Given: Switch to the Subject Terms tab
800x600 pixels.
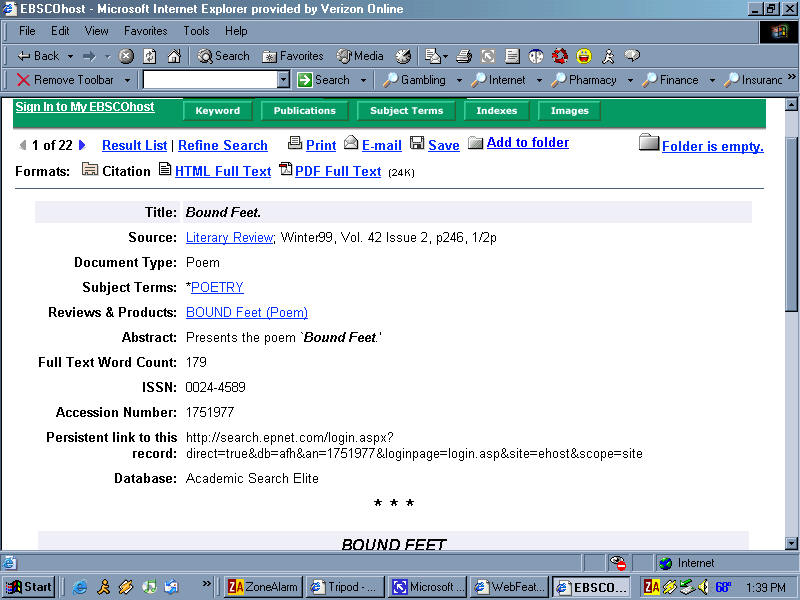Looking at the screenshot, I should [x=406, y=110].
